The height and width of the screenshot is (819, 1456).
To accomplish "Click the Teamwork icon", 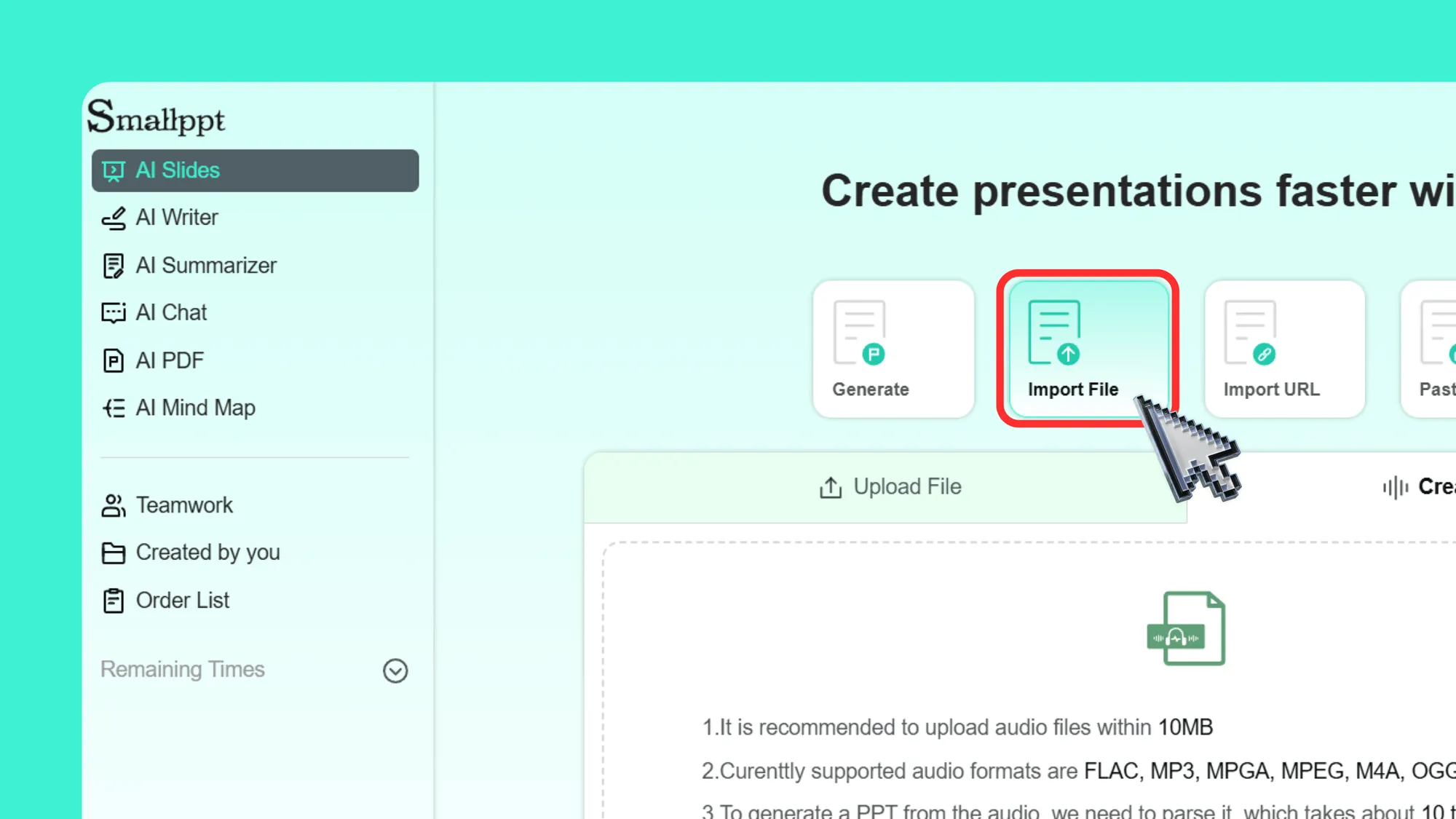I will (x=114, y=505).
